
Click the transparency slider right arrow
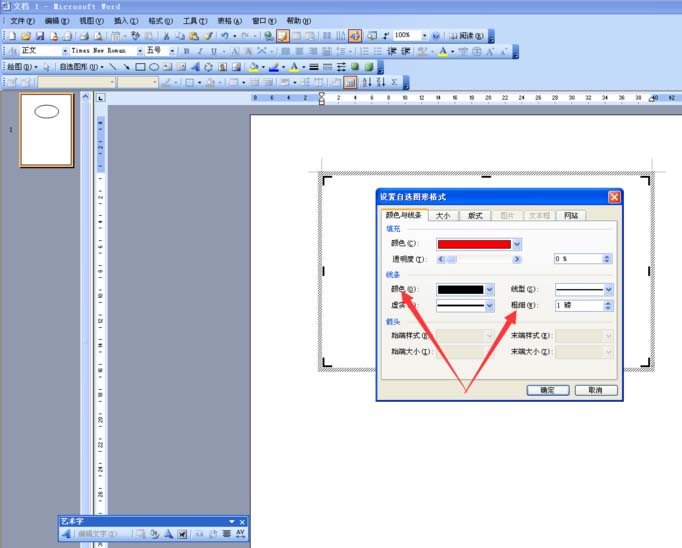tap(517, 259)
